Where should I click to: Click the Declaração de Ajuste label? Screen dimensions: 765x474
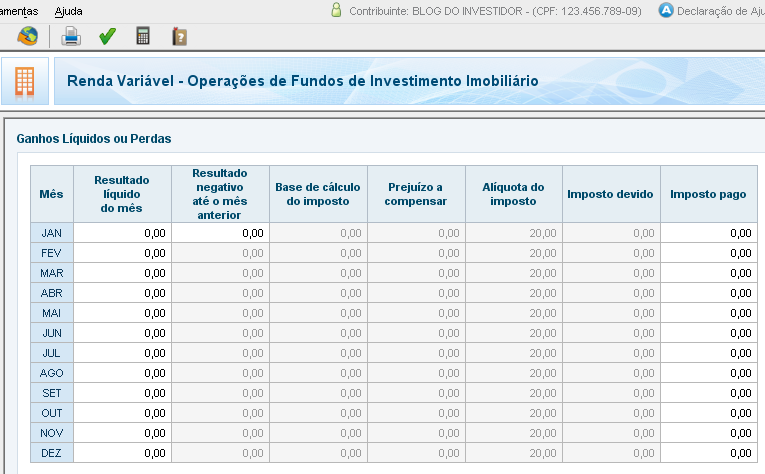(721, 11)
